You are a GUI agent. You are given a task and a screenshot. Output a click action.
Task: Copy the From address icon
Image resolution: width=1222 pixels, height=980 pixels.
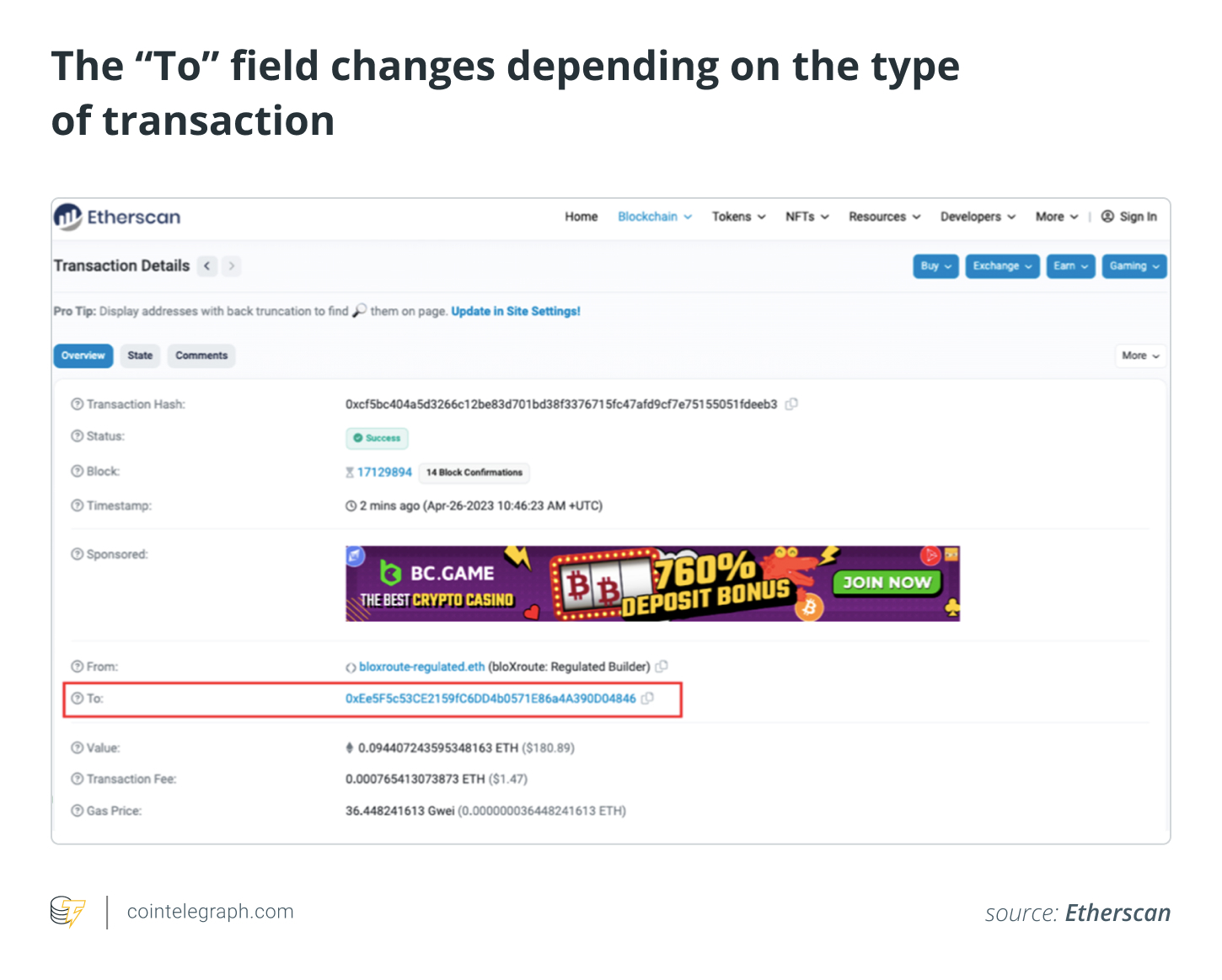click(662, 667)
